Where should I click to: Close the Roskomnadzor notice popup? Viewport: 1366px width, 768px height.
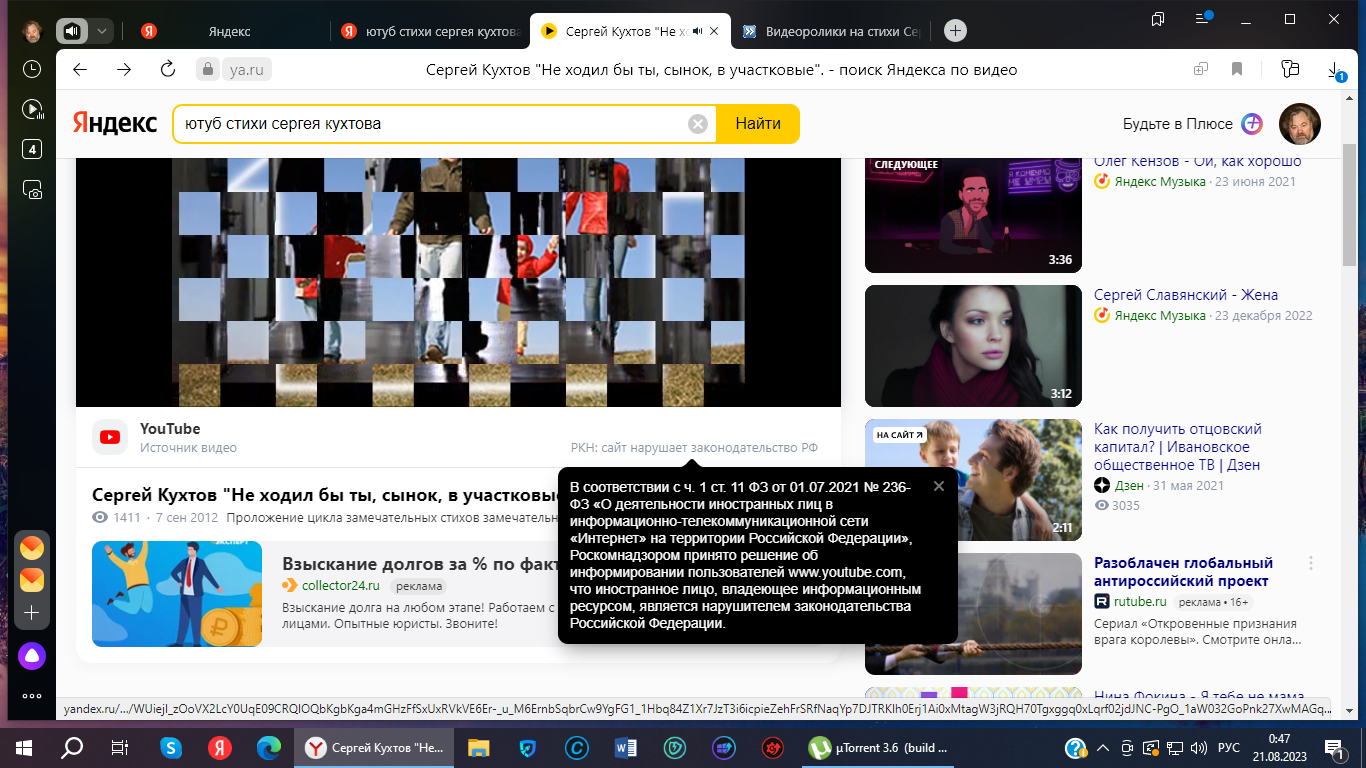point(938,486)
